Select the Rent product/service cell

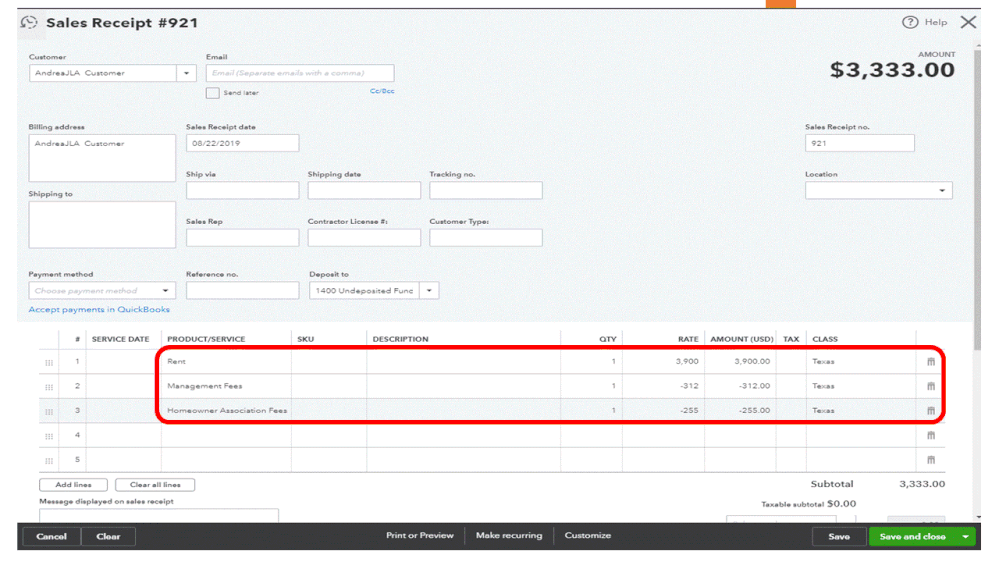226,361
